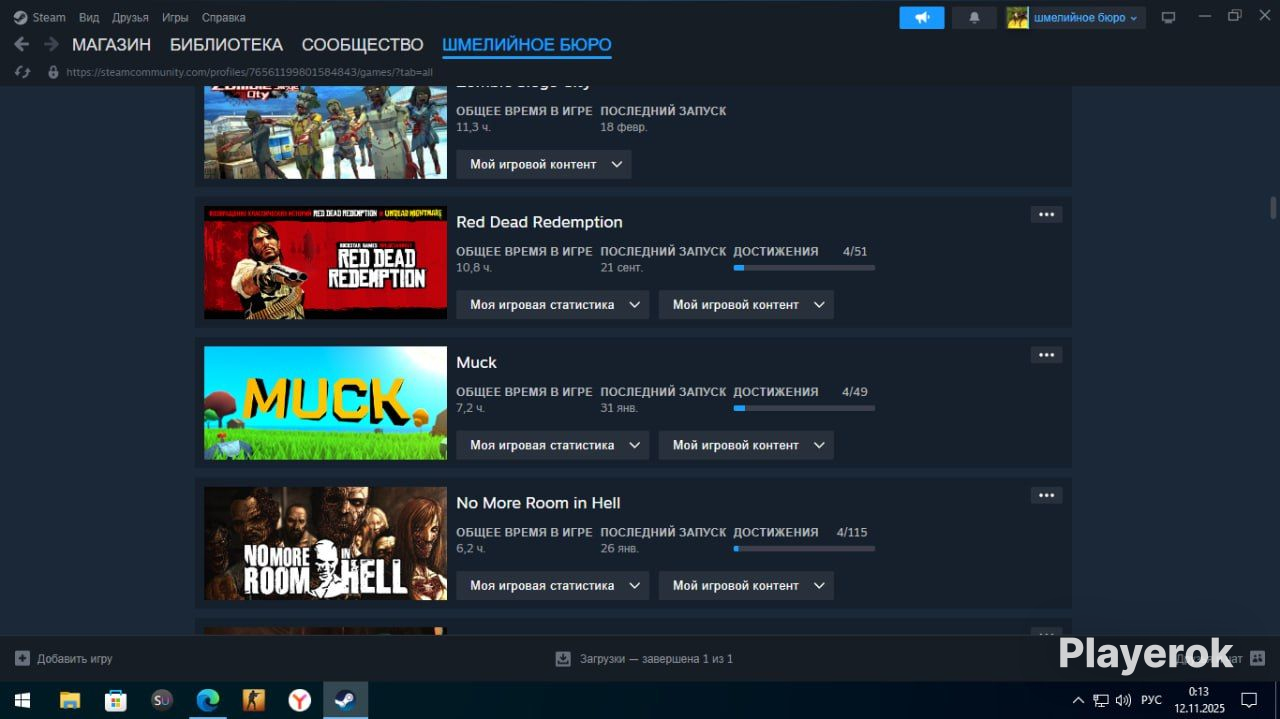This screenshot has width=1280, height=719.
Task: Open the Справка menu
Action: pos(223,17)
